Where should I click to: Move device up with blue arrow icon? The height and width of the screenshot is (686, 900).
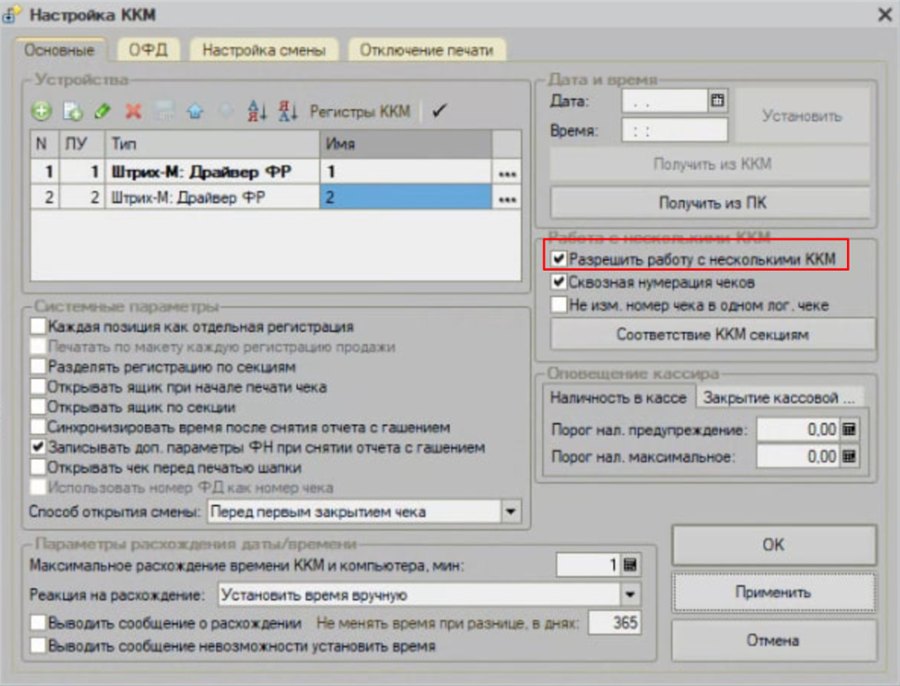pyautogui.click(x=195, y=111)
